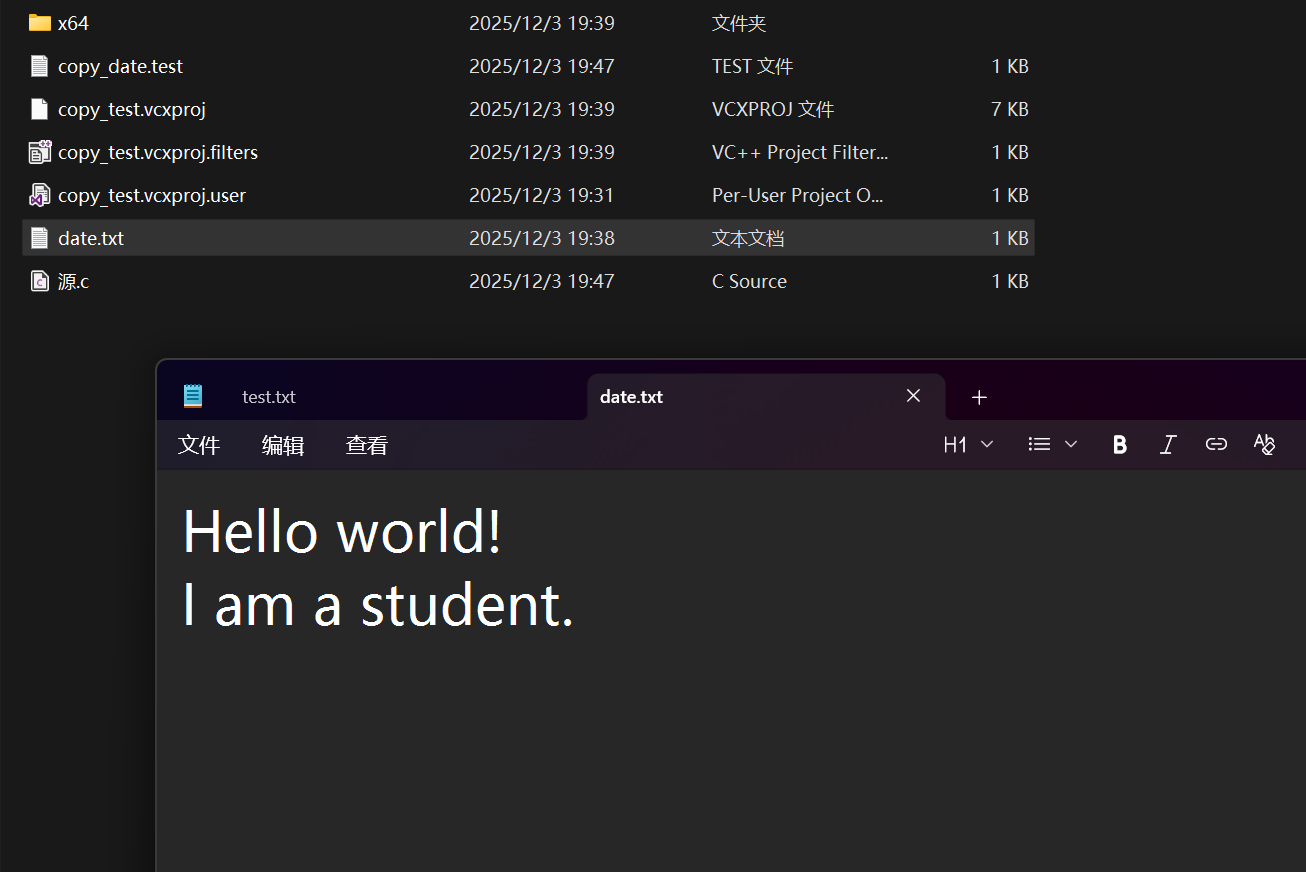Click the 7 KB size of copy_test.vcxproj

(x=1010, y=109)
